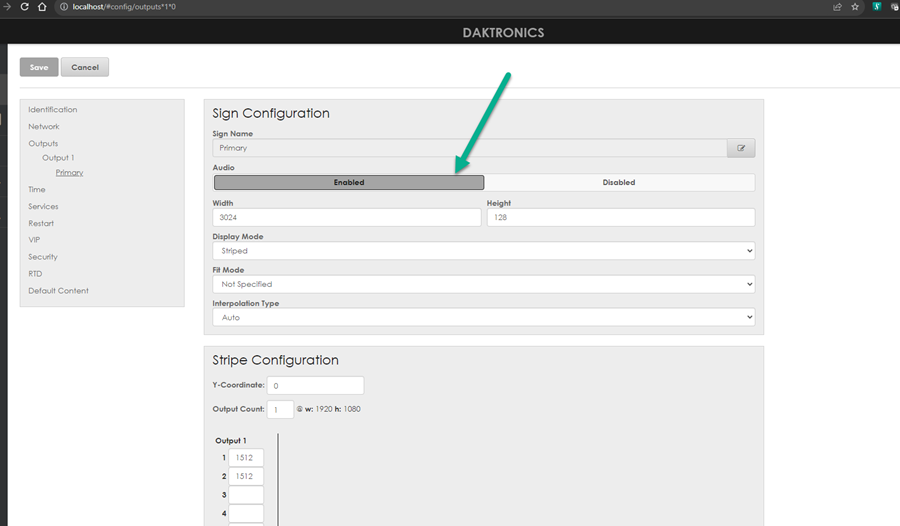Click the Cancel button
Viewport: 900px width, 526px height.
coord(85,67)
